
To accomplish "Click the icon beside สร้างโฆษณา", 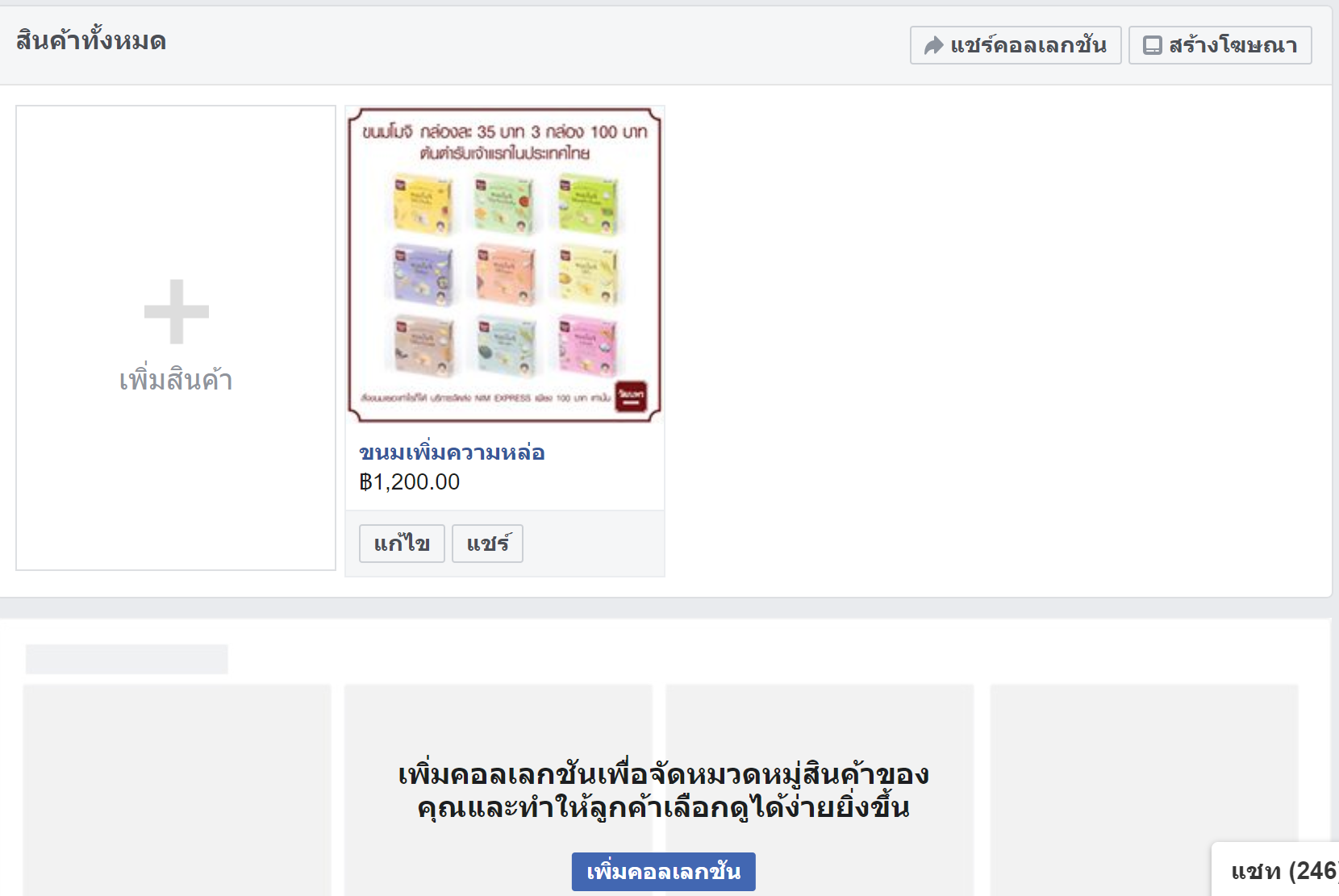I will (1153, 45).
